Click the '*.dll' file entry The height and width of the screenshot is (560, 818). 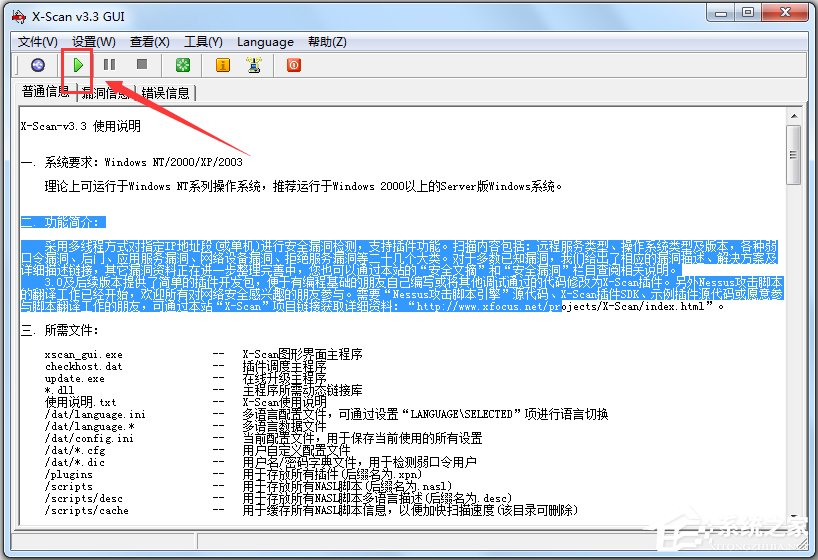click(59, 390)
